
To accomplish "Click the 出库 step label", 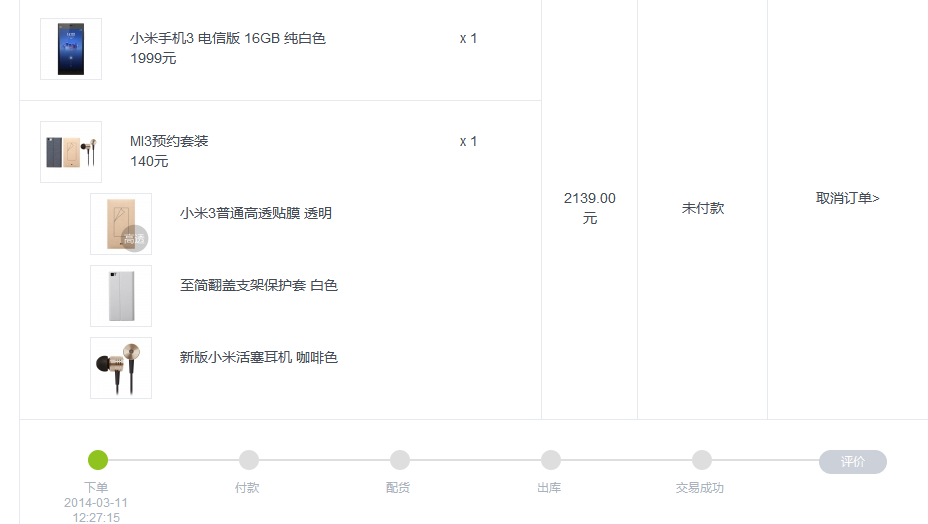I will click(x=549, y=488).
